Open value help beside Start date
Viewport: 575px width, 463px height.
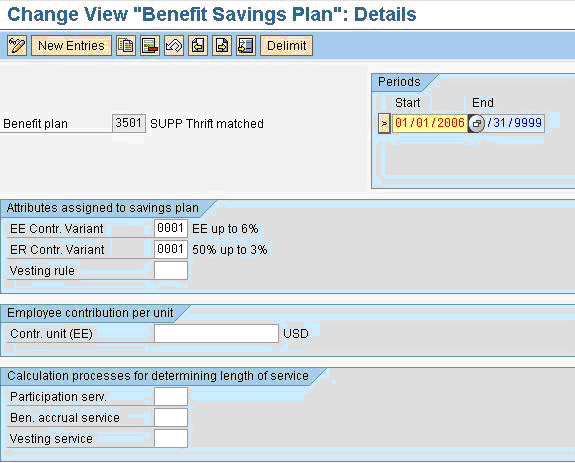pyautogui.click(x=476, y=123)
